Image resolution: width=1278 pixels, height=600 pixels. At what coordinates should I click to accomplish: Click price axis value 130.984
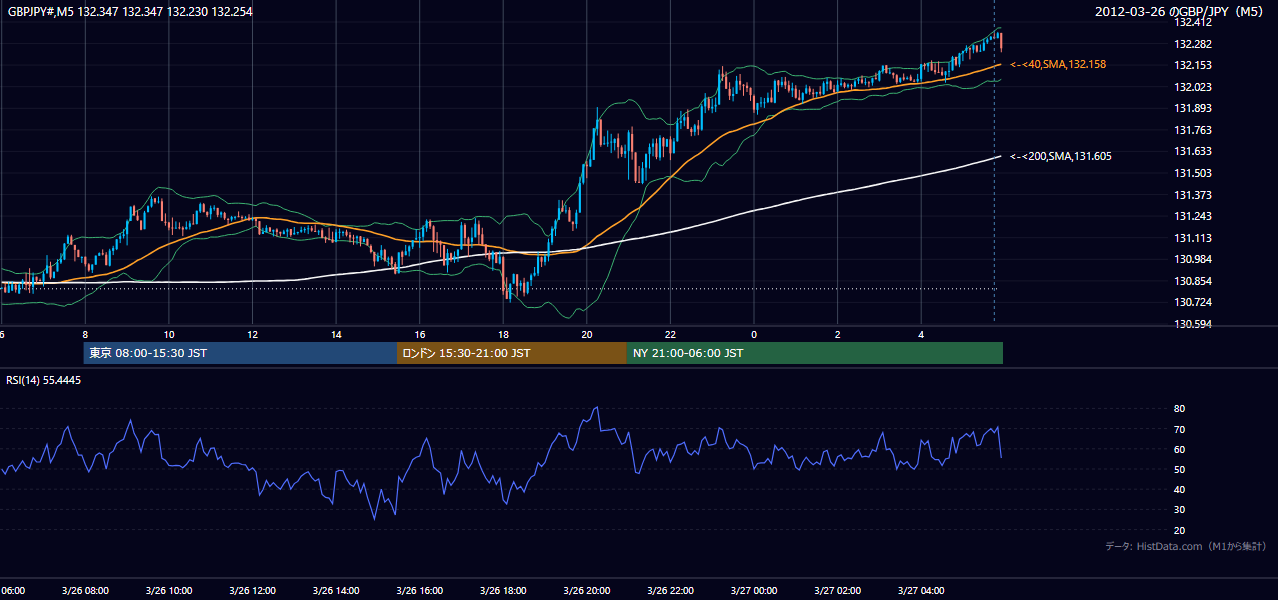tap(1192, 260)
